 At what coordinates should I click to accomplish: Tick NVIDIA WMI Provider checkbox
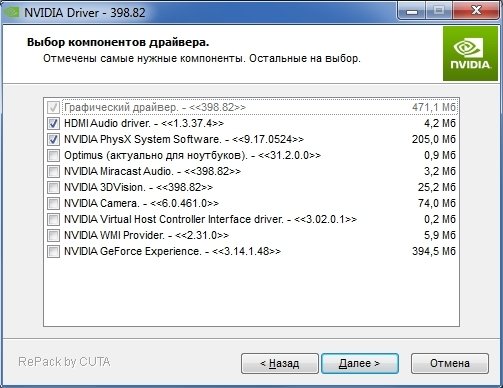point(53,235)
